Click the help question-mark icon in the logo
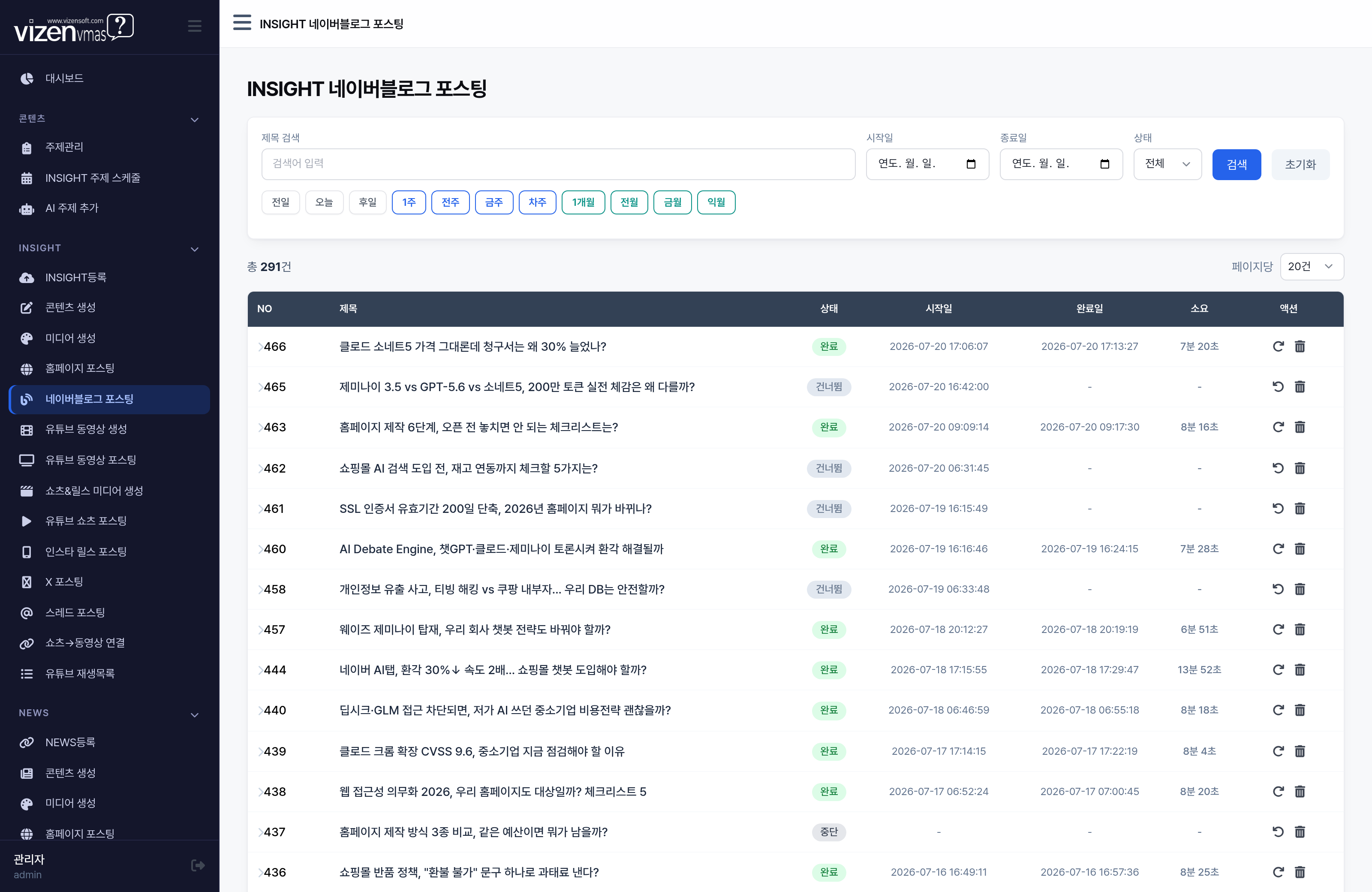 pyautogui.click(x=120, y=26)
